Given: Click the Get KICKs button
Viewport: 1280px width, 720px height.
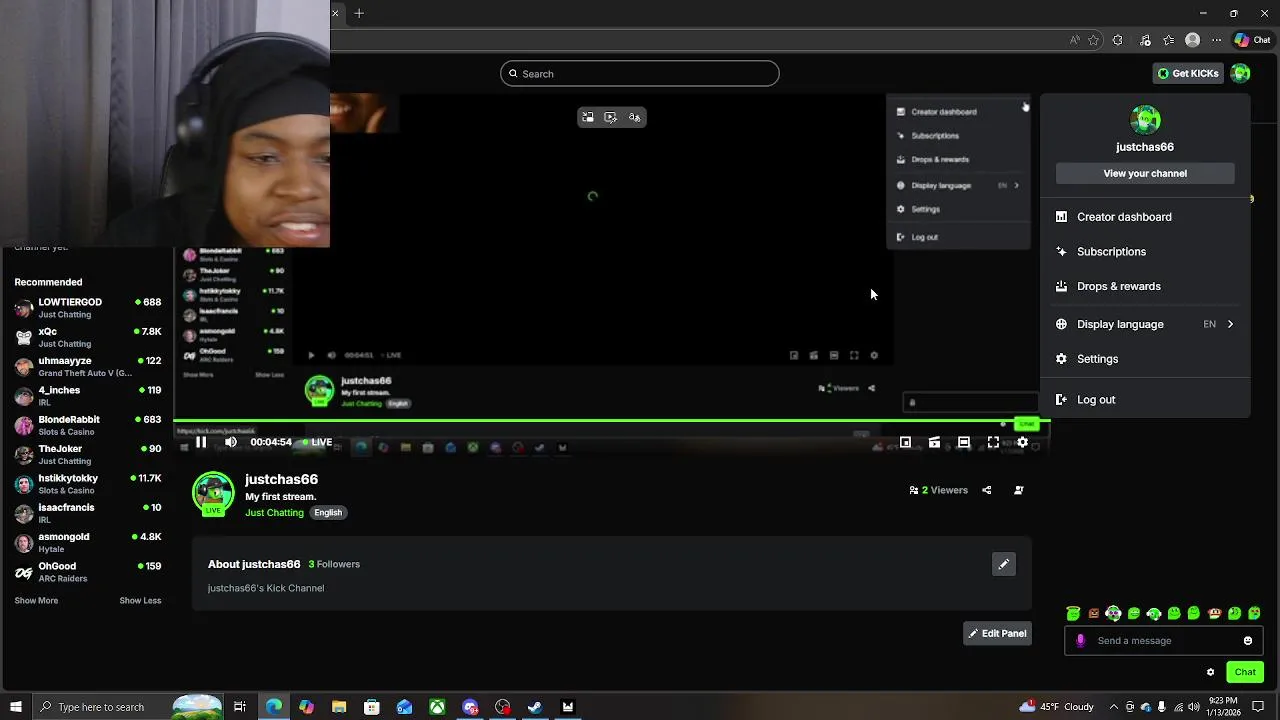Looking at the screenshot, I should pos(1188,73).
